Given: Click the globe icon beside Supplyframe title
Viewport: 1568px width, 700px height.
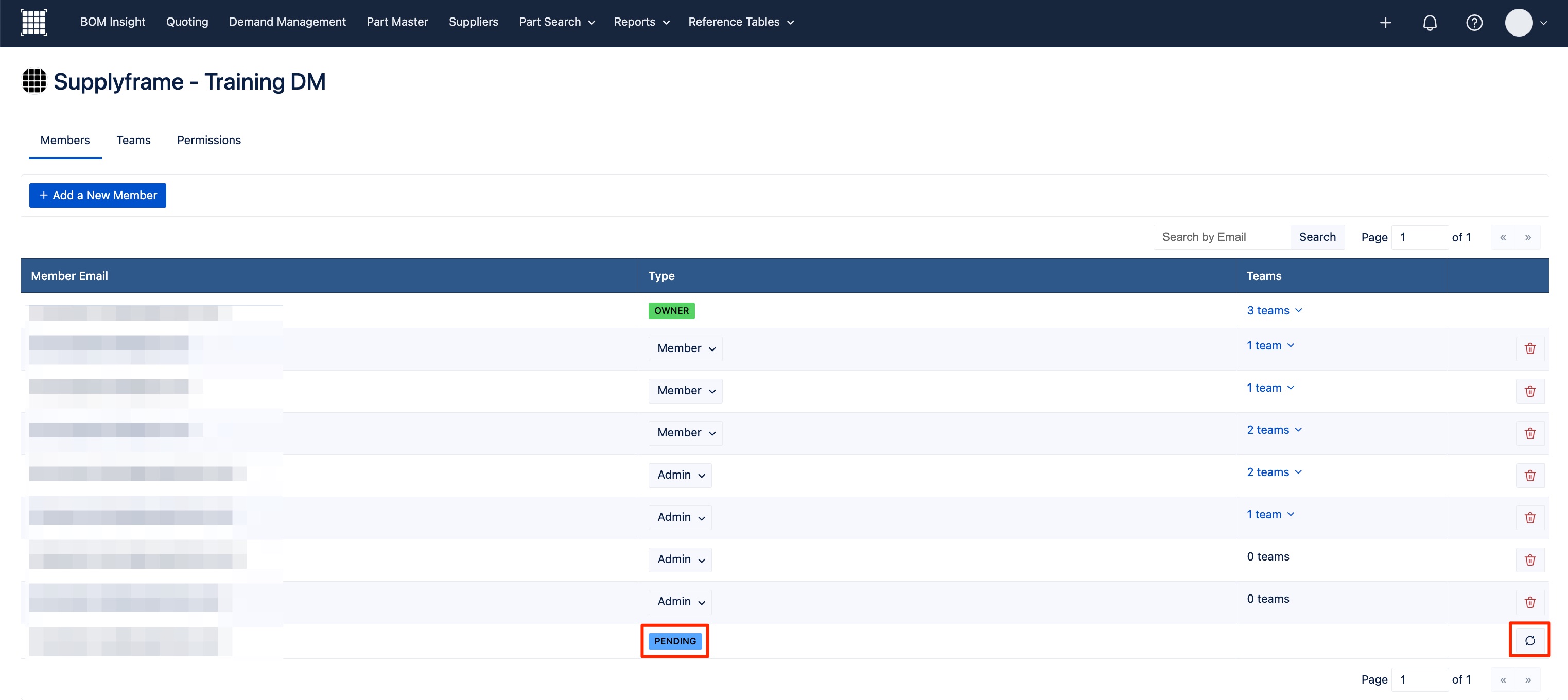Looking at the screenshot, I should click(x=34, y=81).
